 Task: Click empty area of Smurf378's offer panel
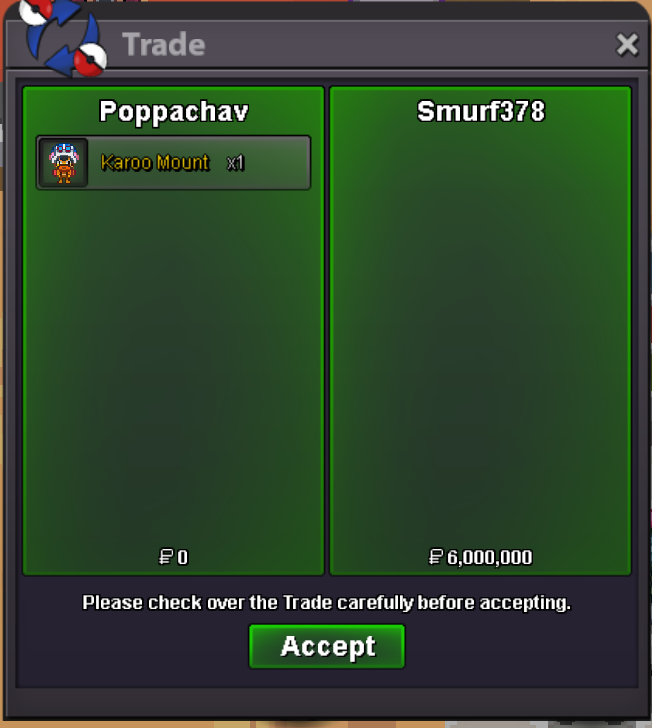tap(481, 334)
